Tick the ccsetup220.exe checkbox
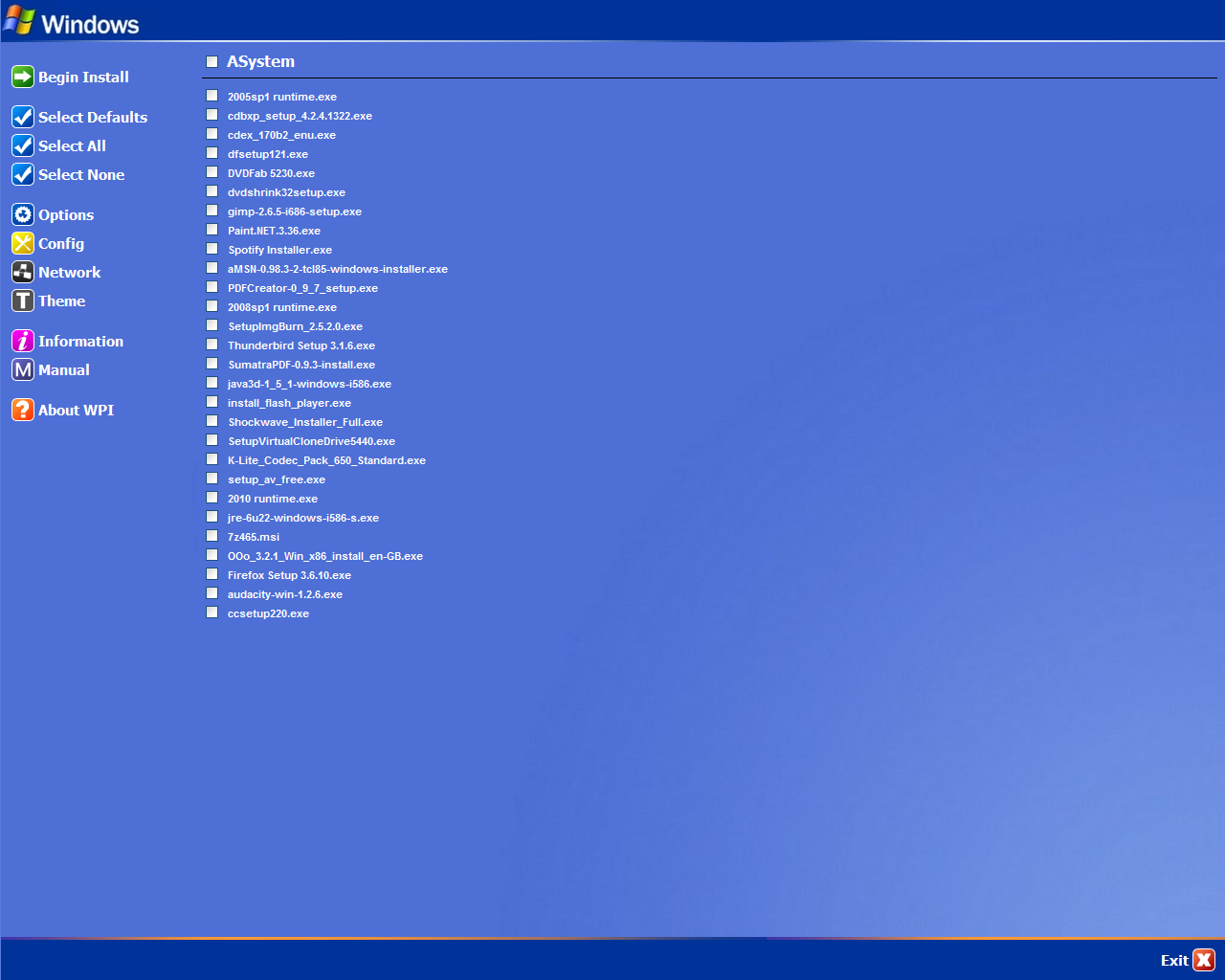The width and height of the screenshot is (1225, 980). click(x=212, y=612)
